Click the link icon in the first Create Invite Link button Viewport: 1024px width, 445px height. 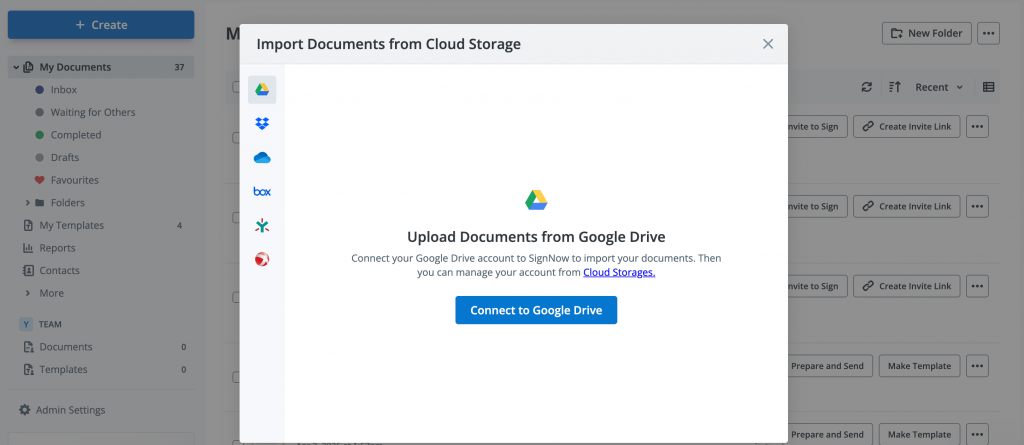868,127
